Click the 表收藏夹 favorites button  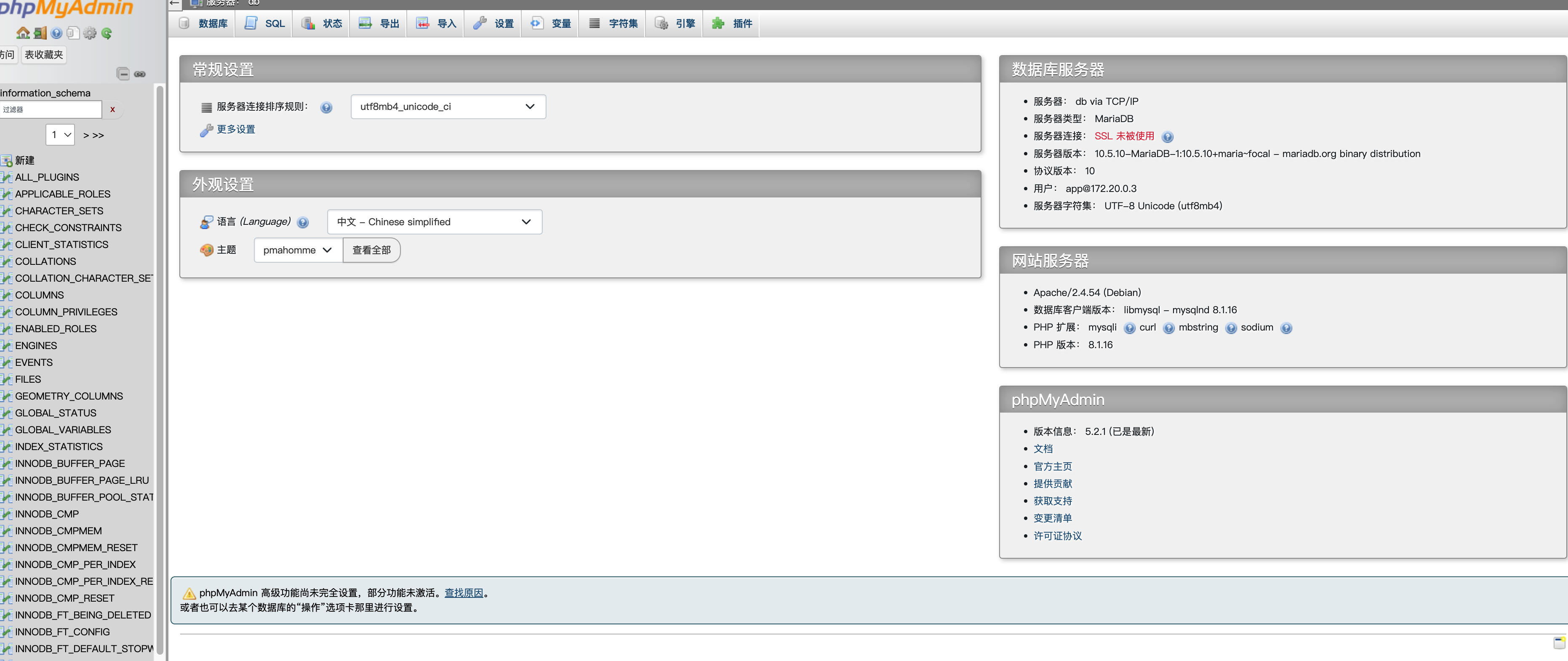tap(44, 55)
